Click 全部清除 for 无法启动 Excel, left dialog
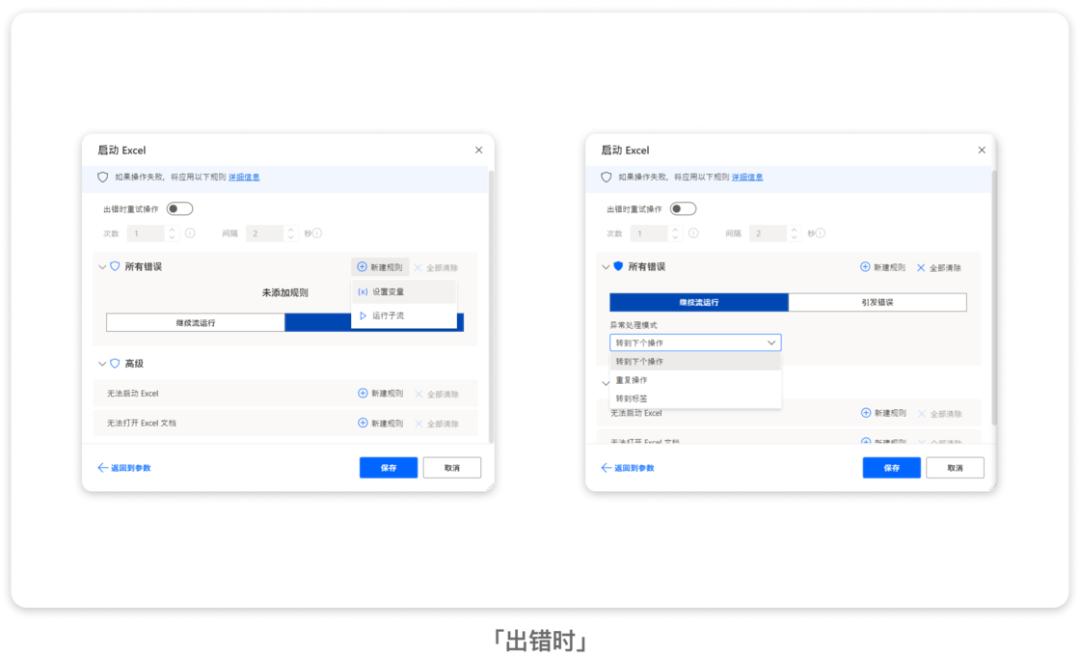 pyautogui.click(x=437, y=394)
